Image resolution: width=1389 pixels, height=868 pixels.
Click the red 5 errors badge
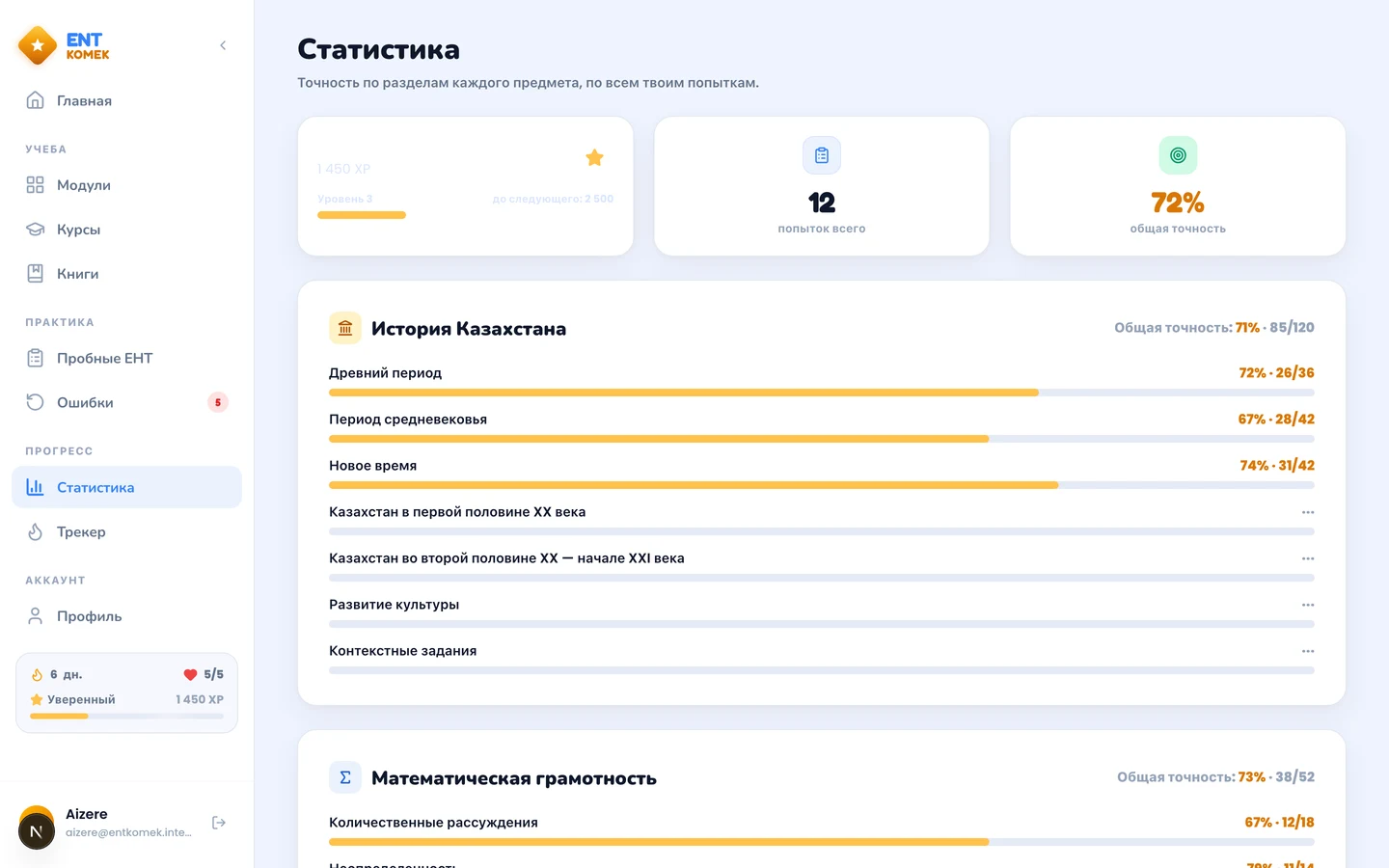click(x=218, y=402)
